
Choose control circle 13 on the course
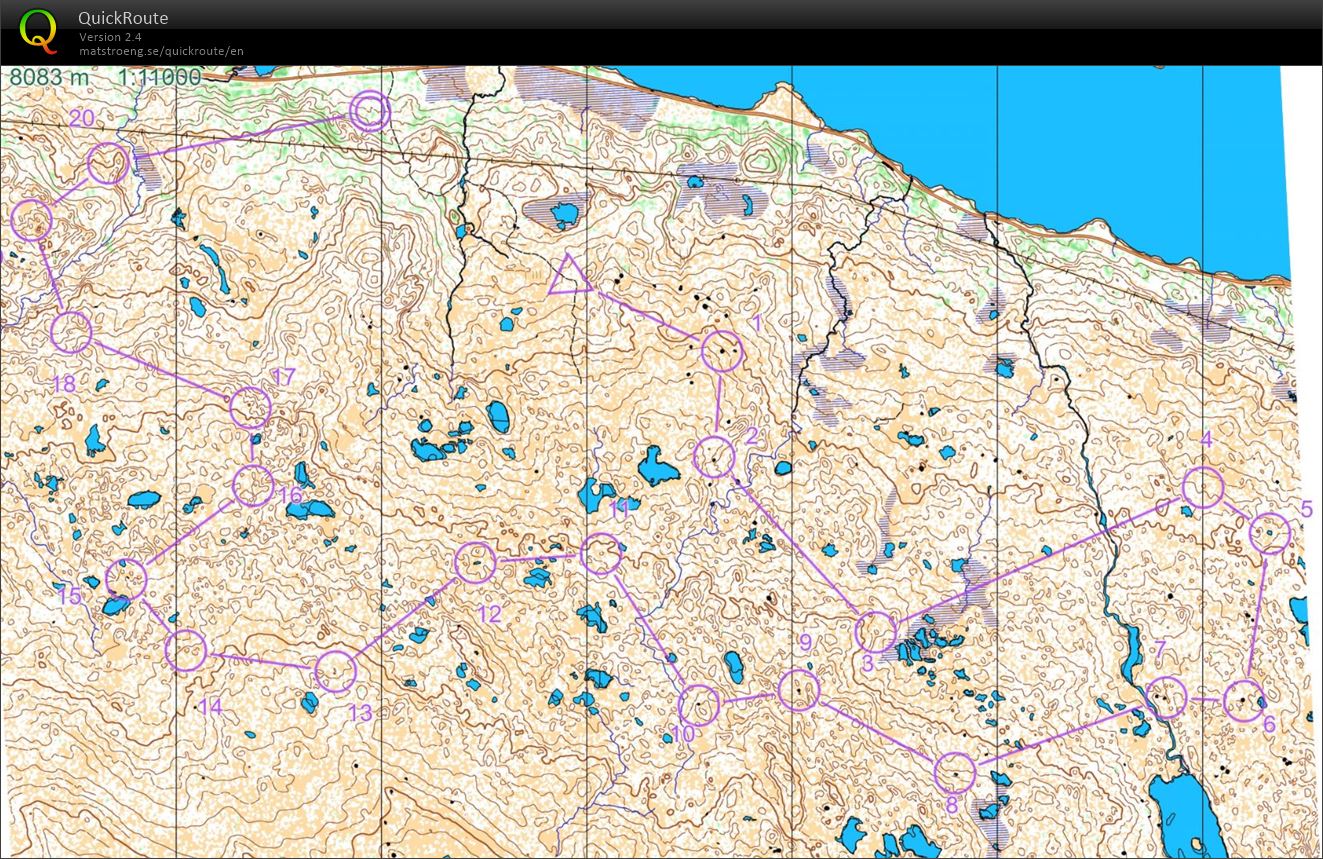point(336,672)
